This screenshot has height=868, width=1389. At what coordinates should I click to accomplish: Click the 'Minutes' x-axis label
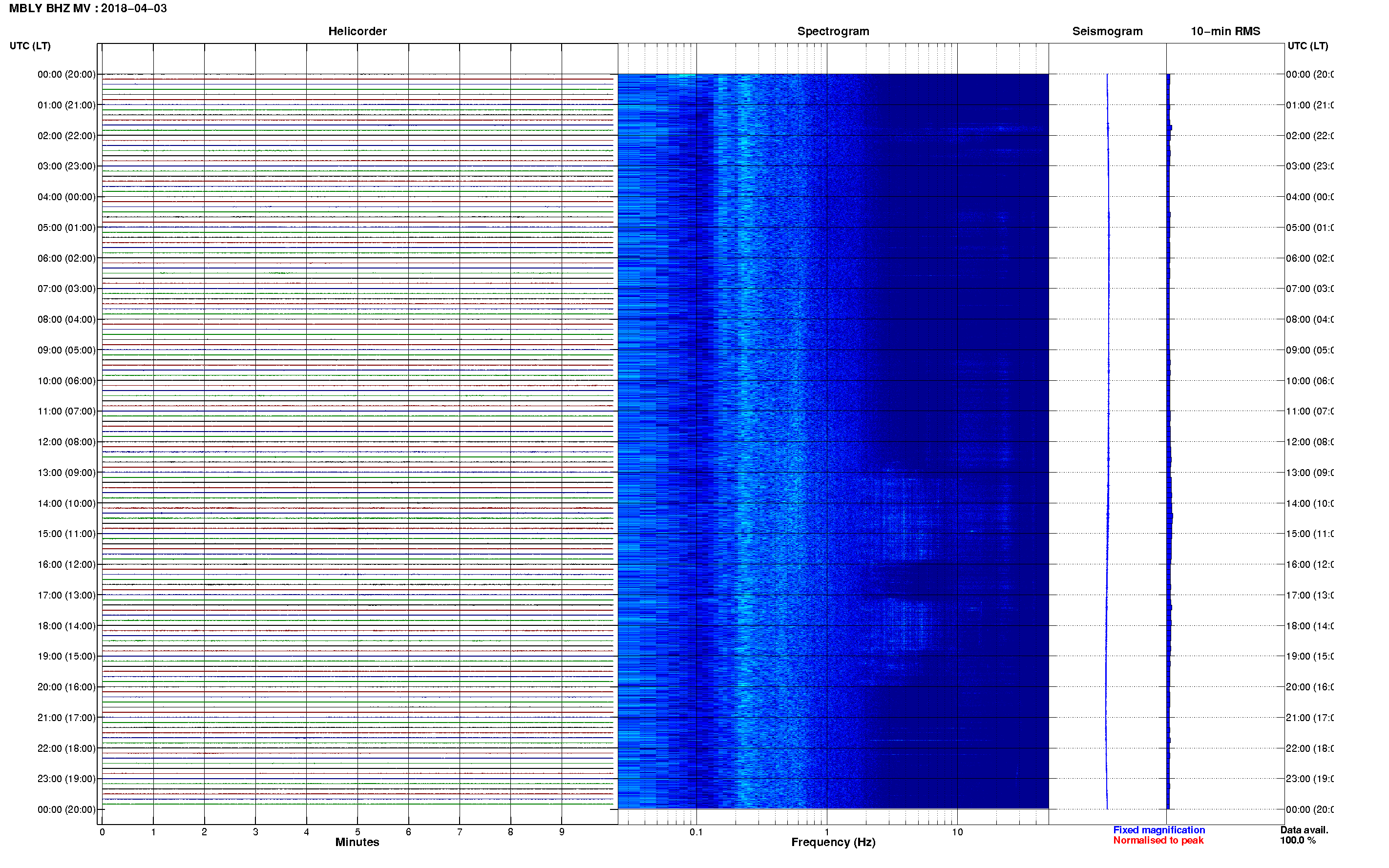357,843
